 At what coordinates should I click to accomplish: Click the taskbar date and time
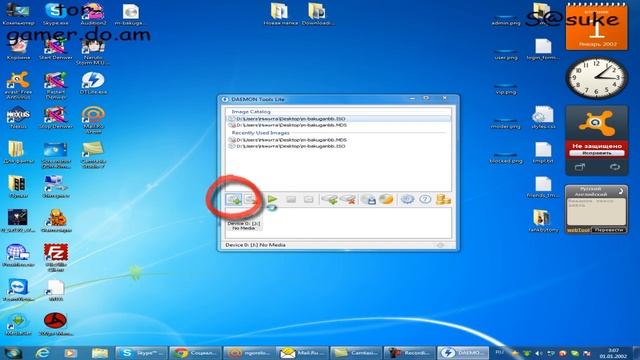613,353
